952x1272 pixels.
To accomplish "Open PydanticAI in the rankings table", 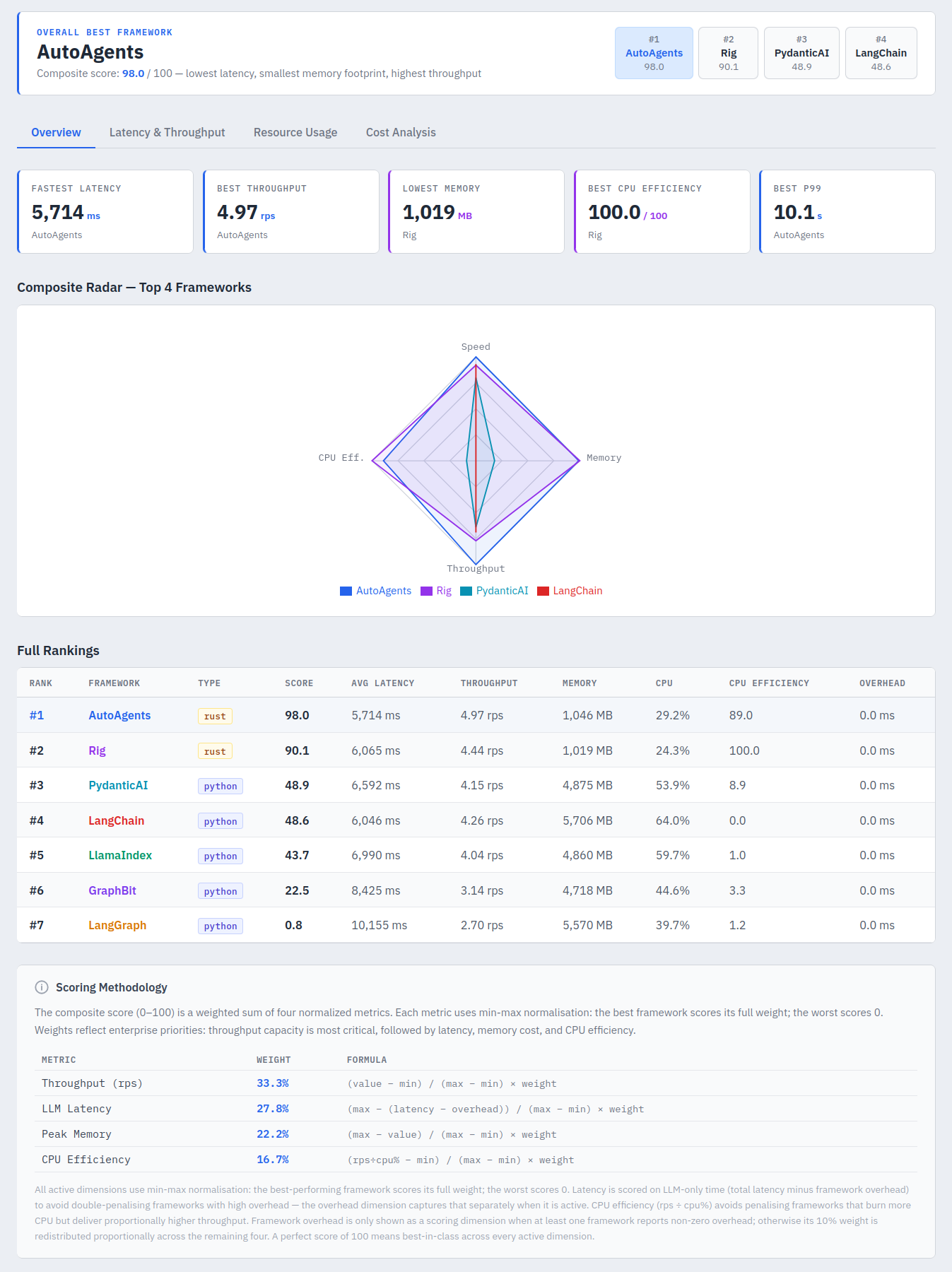I will [x=118, y=785].
